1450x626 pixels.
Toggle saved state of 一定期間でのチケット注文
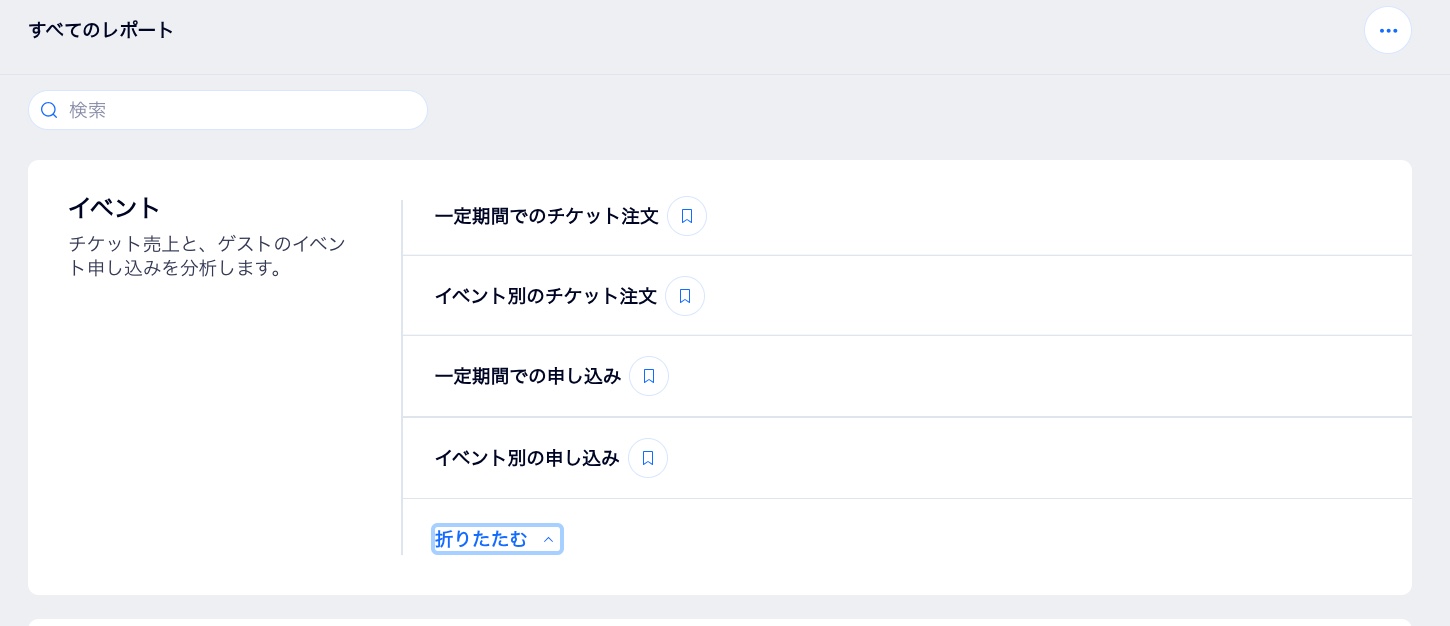[x=687, y=216]
